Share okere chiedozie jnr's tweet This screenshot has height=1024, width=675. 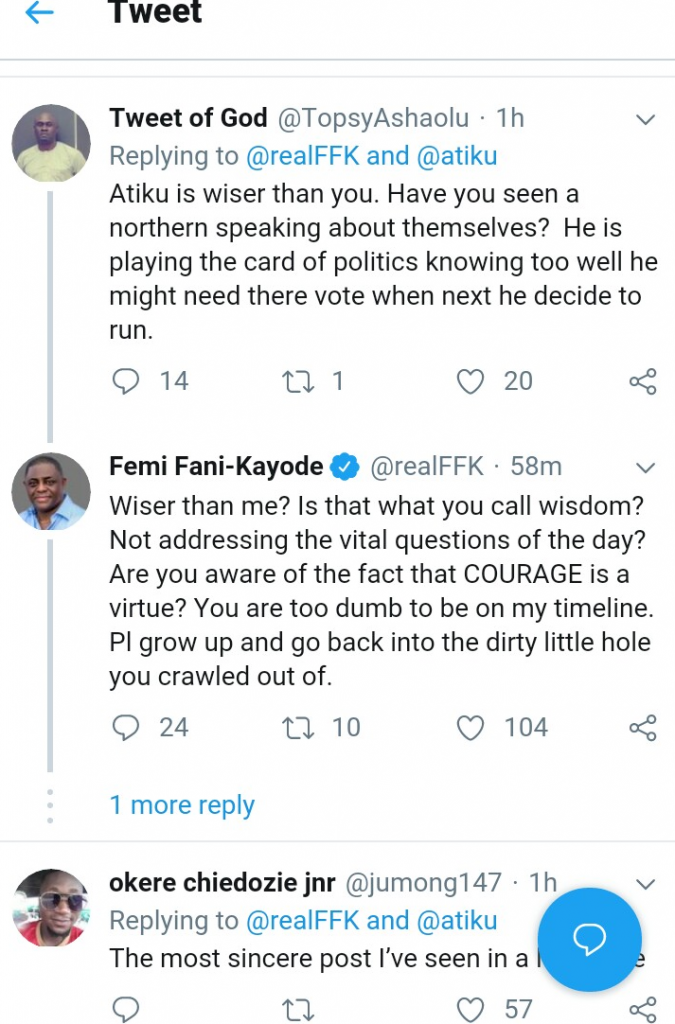coord(642,1009)
